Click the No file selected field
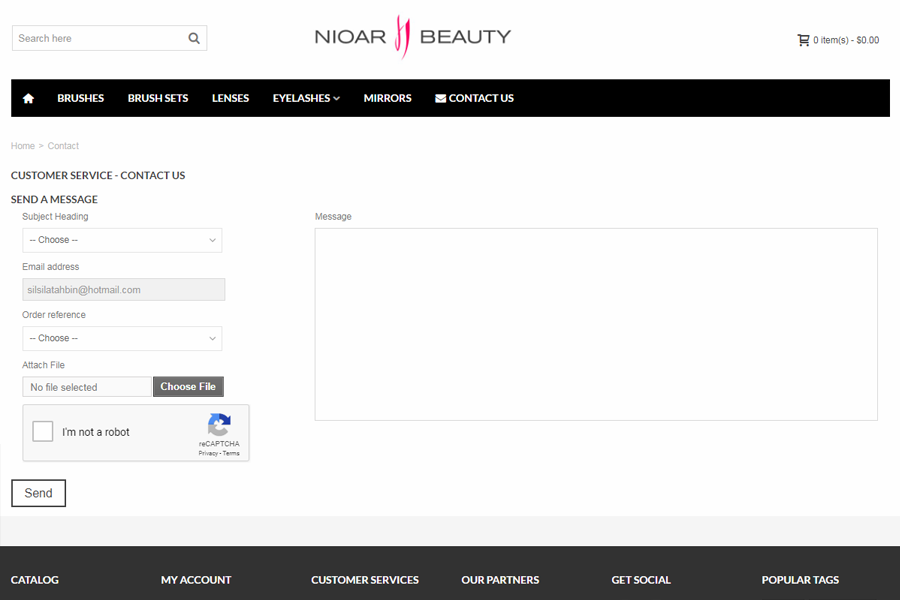 click(x=87, y=387)
